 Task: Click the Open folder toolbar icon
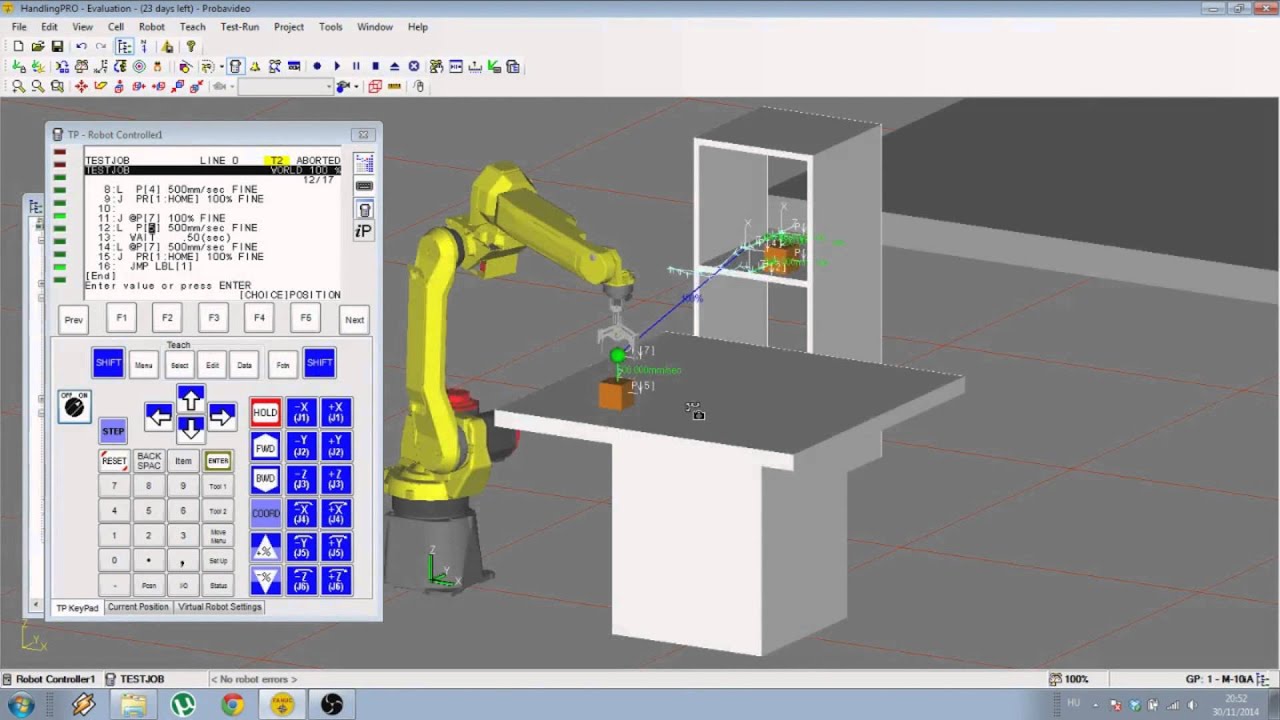(38, 46)
